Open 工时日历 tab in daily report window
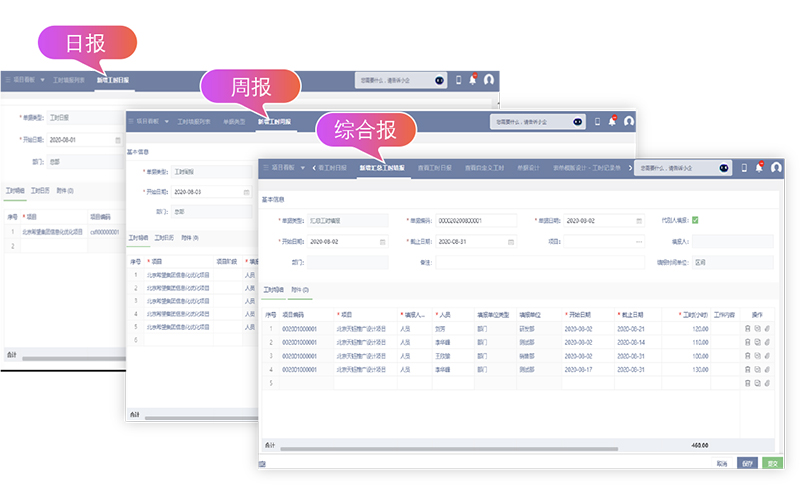 [40, 191]
